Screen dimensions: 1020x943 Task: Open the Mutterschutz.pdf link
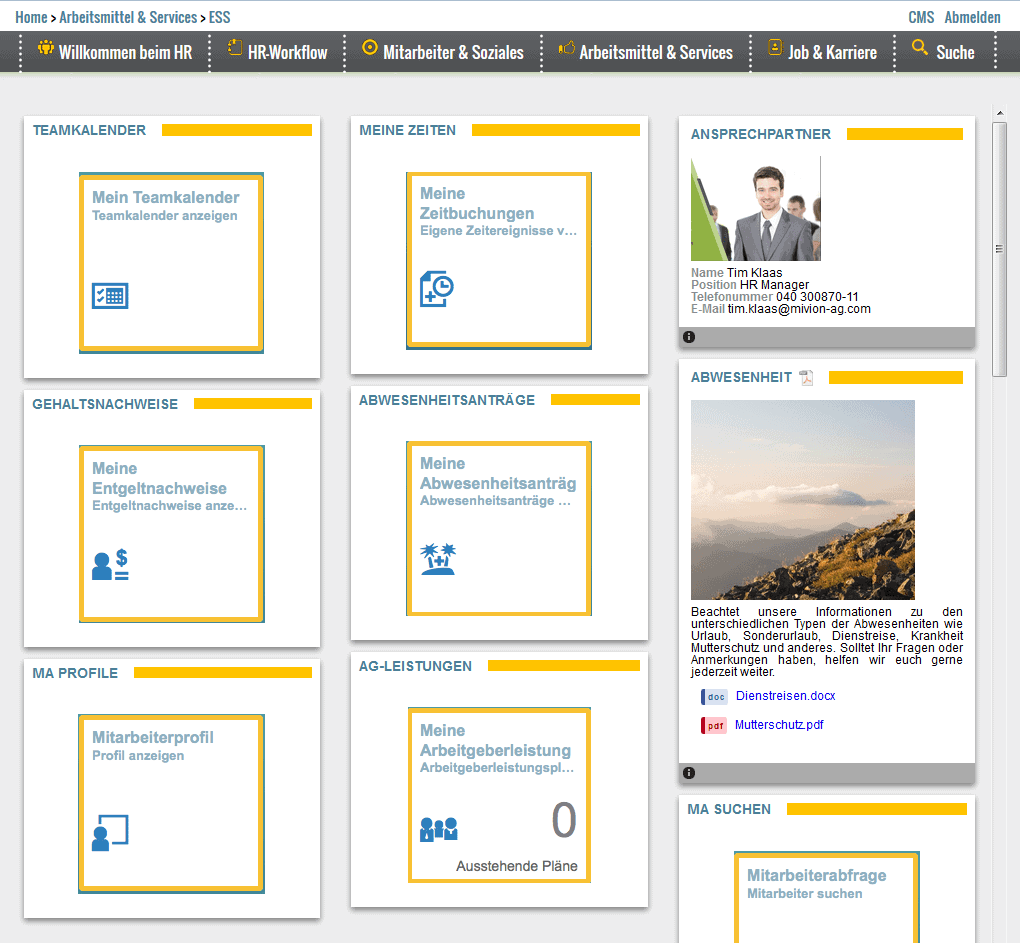(779, 724)
